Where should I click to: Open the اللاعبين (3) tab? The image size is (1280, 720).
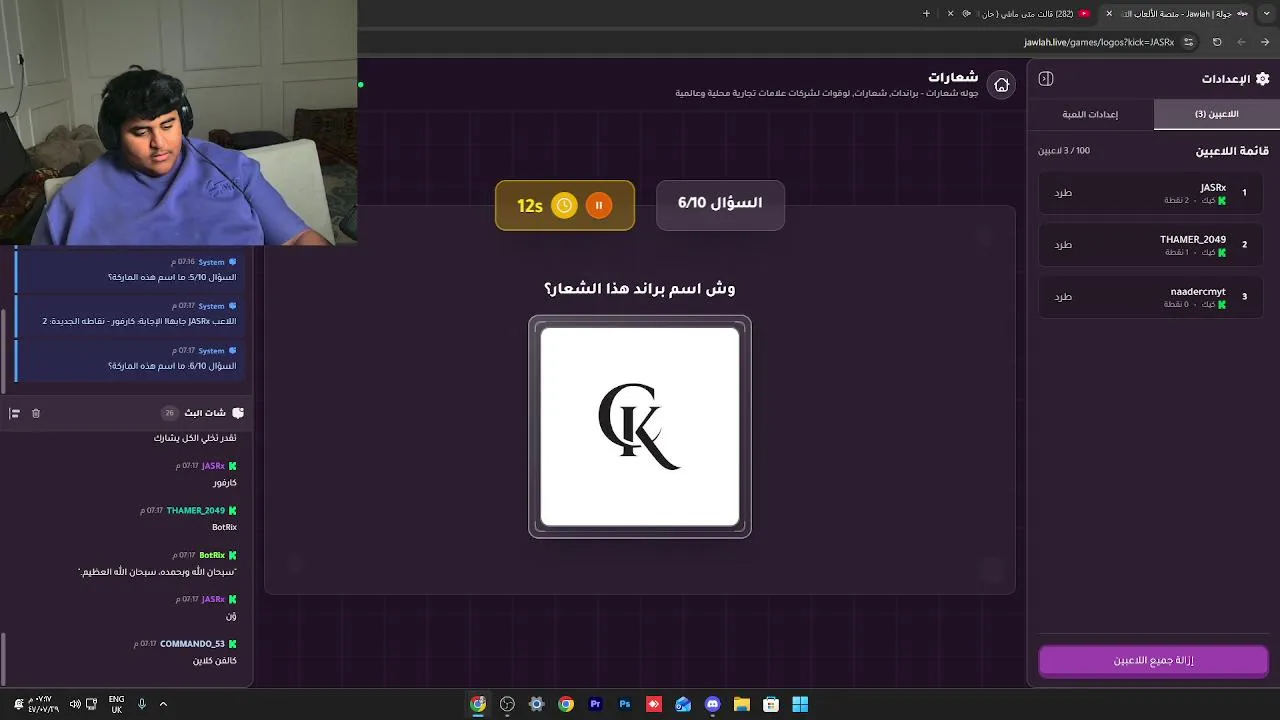coord(1216,114)
